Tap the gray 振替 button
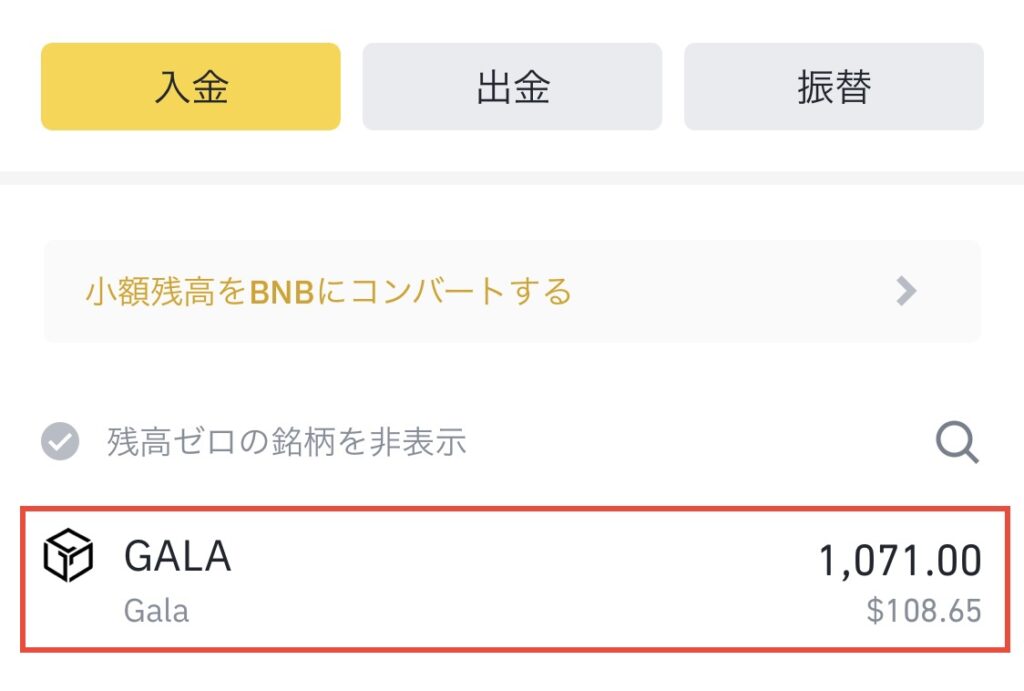This screenshot has width=1024, height=691. (834, 86)
